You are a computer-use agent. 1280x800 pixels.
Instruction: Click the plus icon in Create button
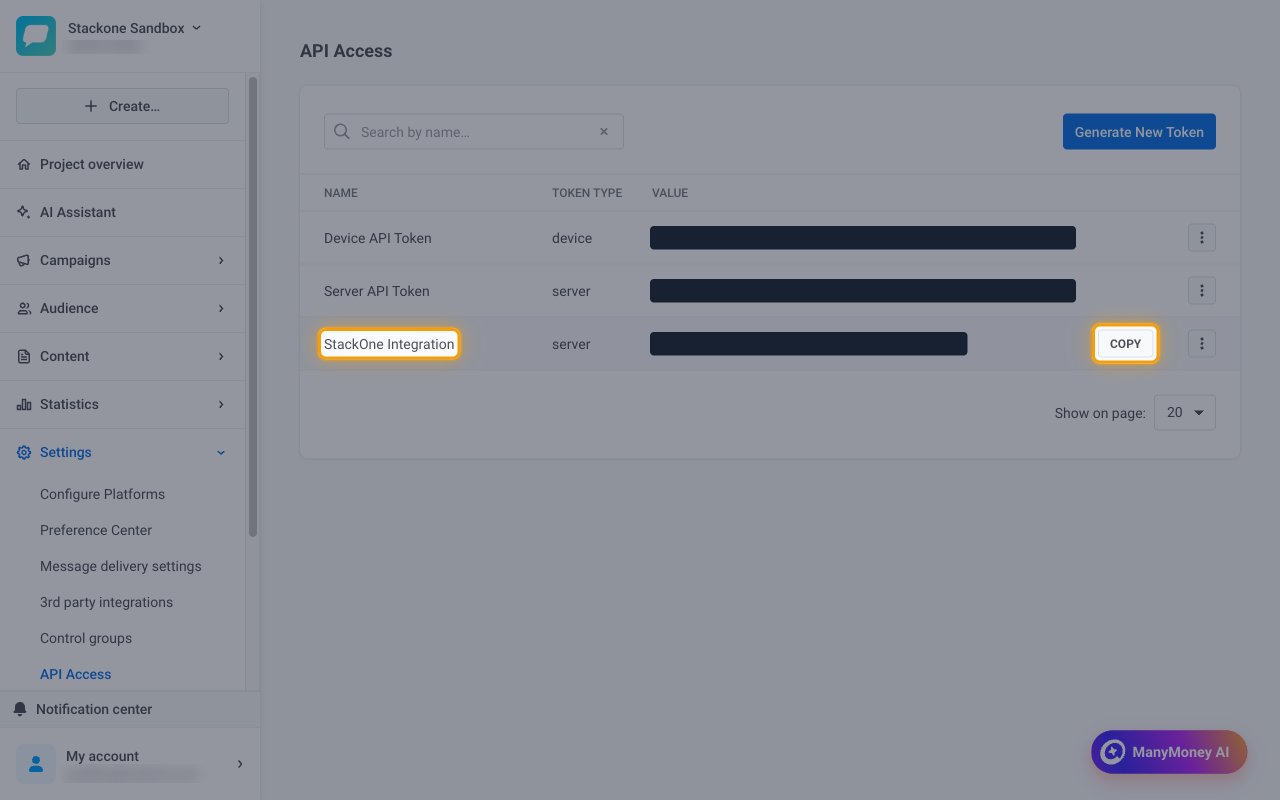[91, 106]
